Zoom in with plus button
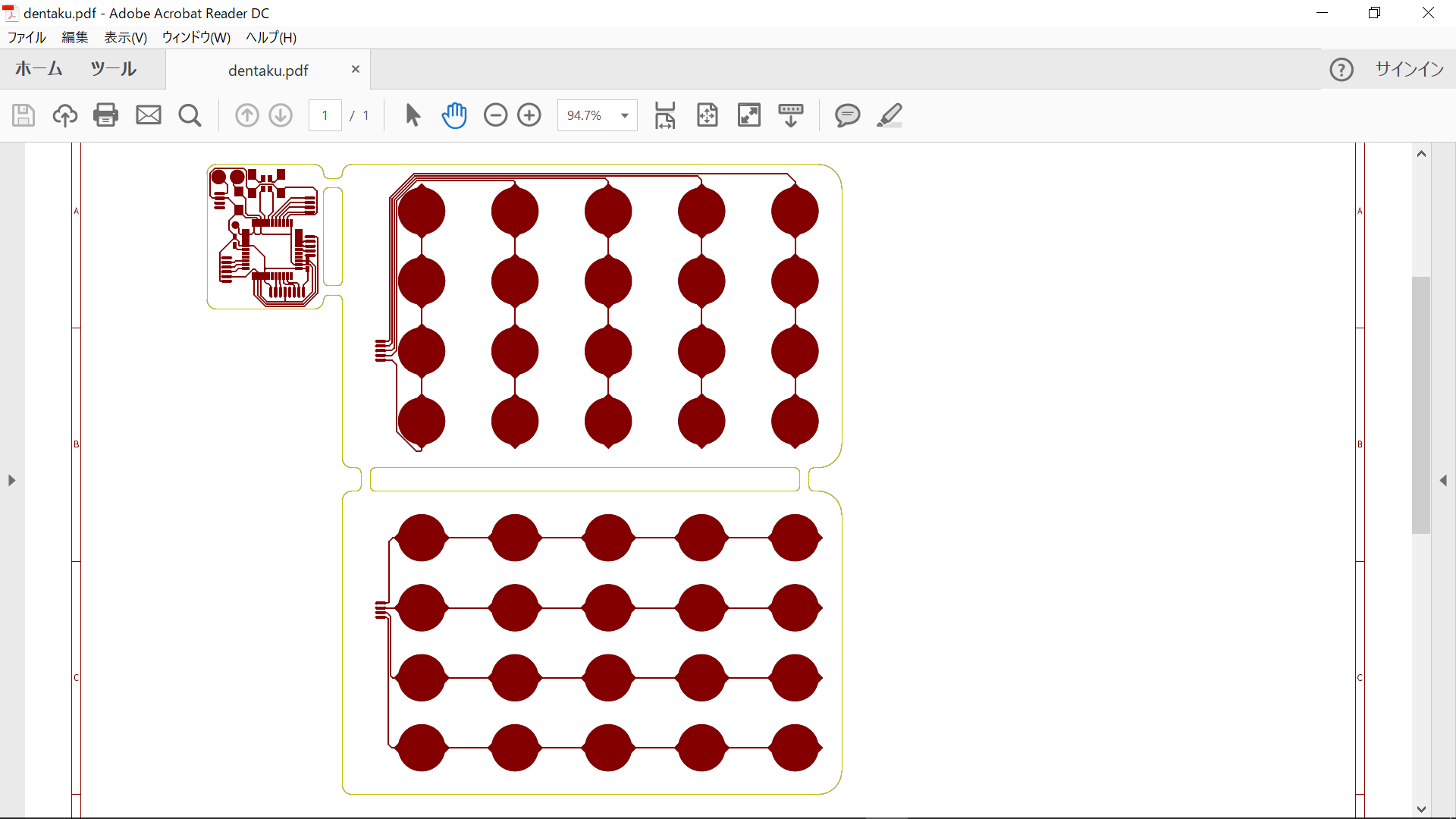 coord(529,115)
